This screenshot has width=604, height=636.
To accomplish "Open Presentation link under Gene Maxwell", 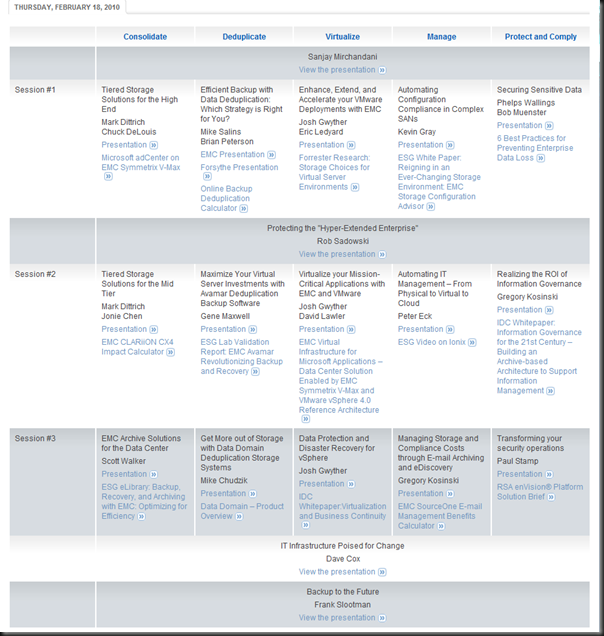I will pyautogui.click(x=223, y=329).
